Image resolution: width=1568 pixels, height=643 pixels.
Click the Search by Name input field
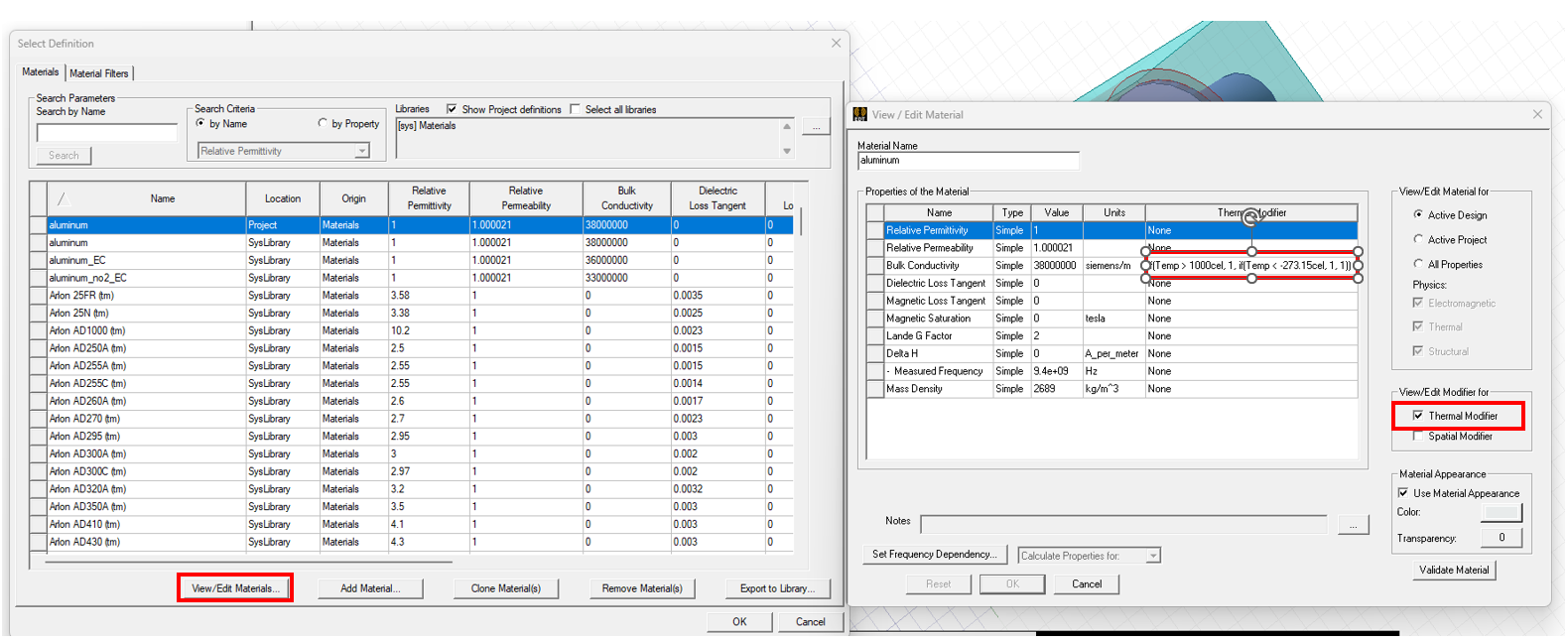107,133
